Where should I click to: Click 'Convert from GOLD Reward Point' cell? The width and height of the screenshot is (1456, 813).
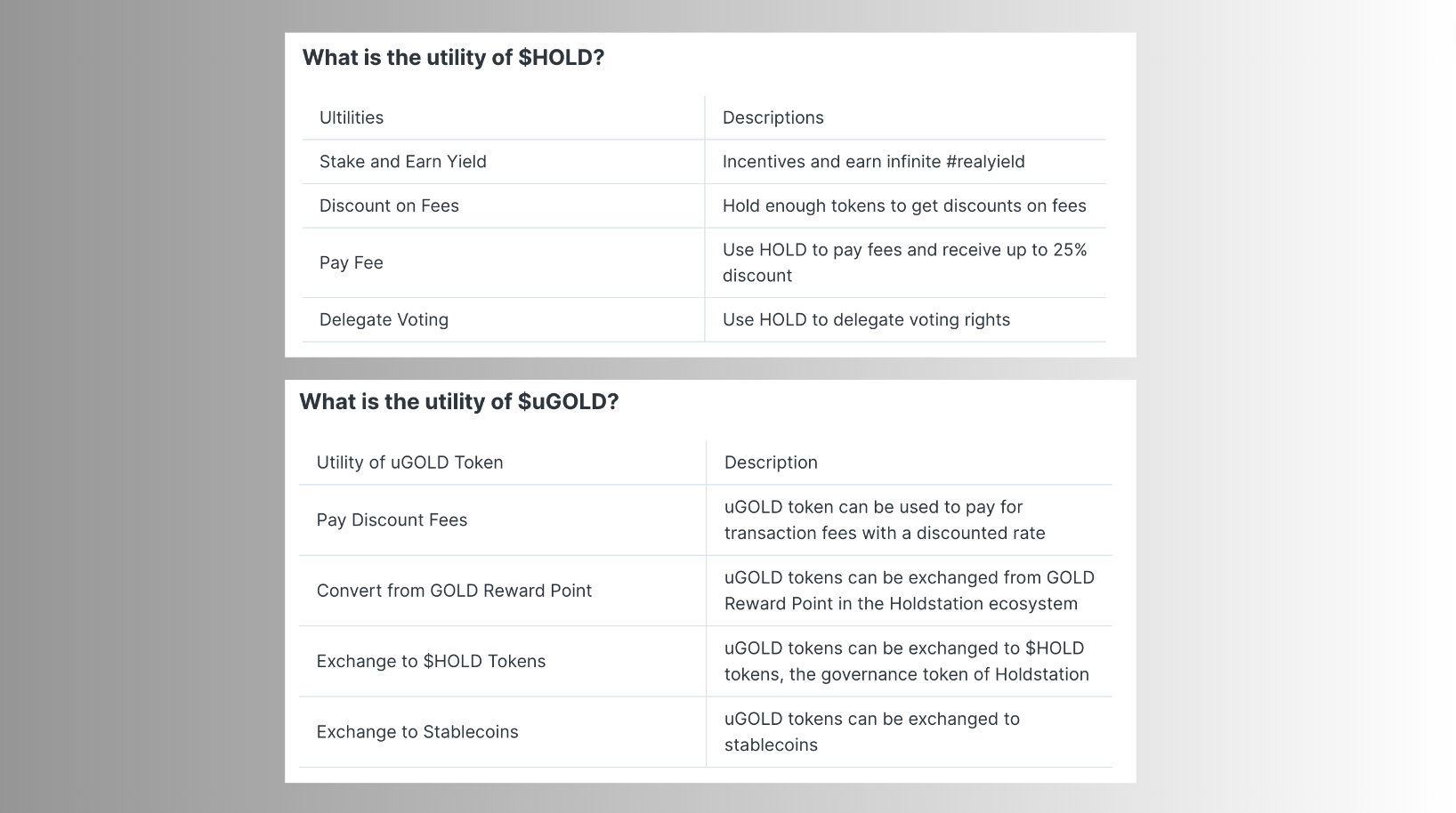(x=454, y=591)
